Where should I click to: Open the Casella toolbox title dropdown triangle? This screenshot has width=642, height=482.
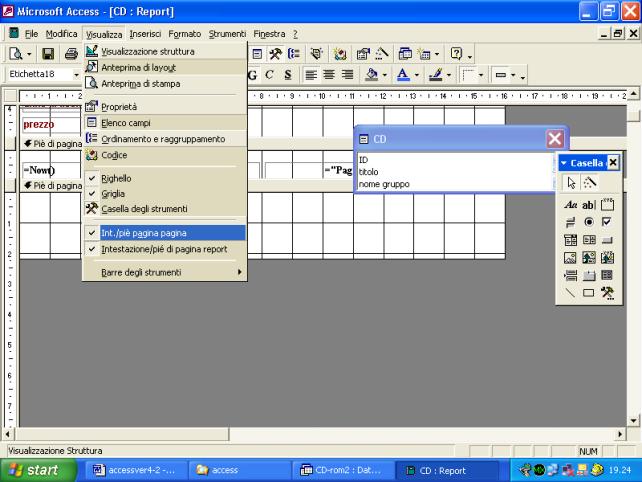click(563, 163)
